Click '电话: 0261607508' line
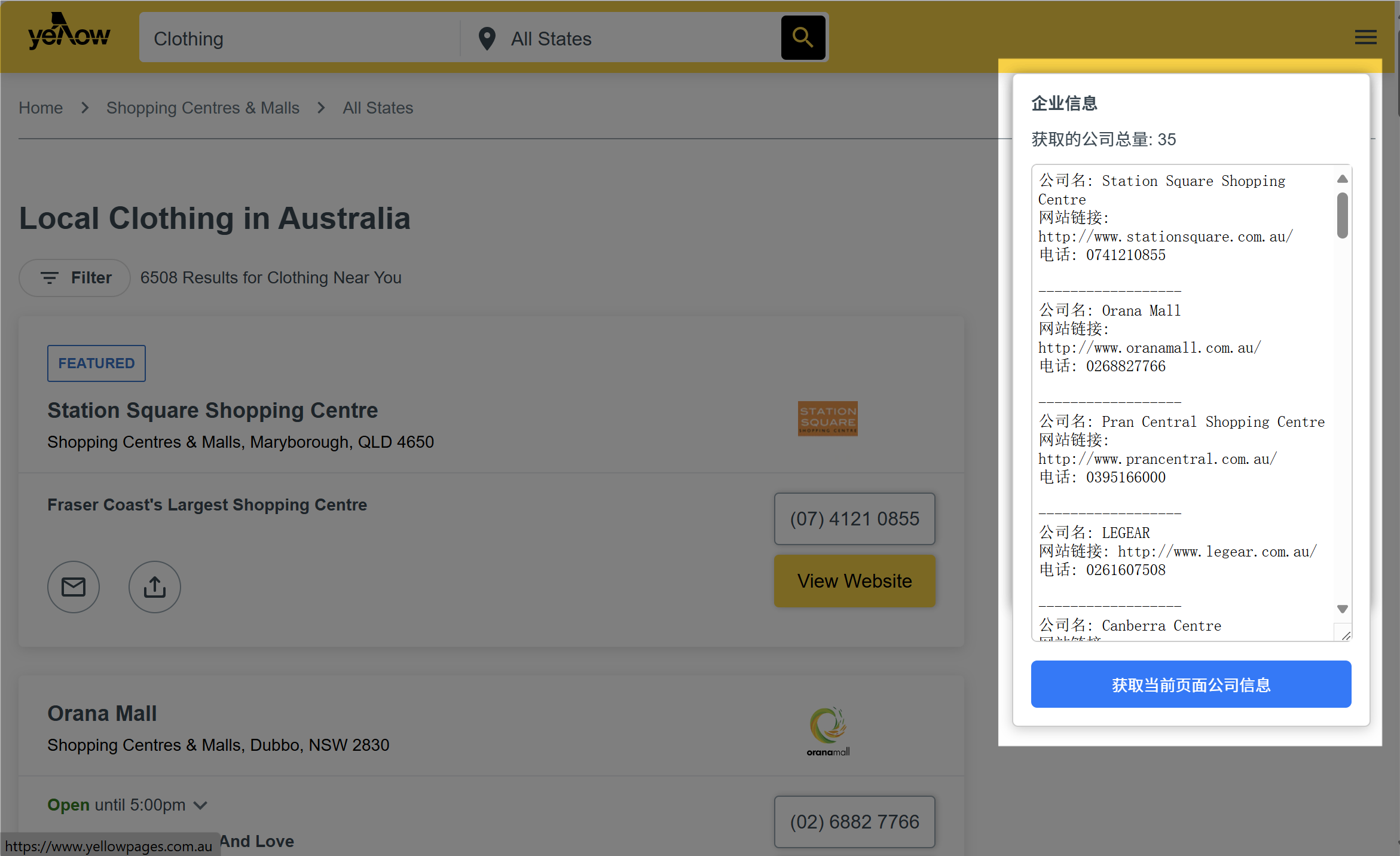 pyautogui.click(x=1102, y=570)
